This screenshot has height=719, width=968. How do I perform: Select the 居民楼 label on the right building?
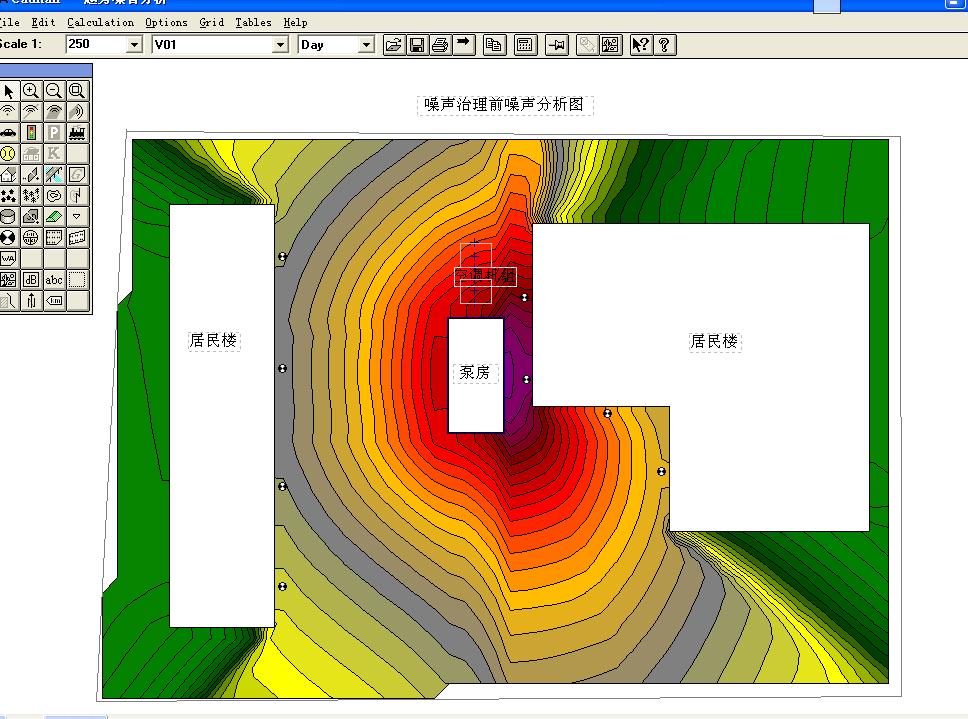(x=715, y=341)
